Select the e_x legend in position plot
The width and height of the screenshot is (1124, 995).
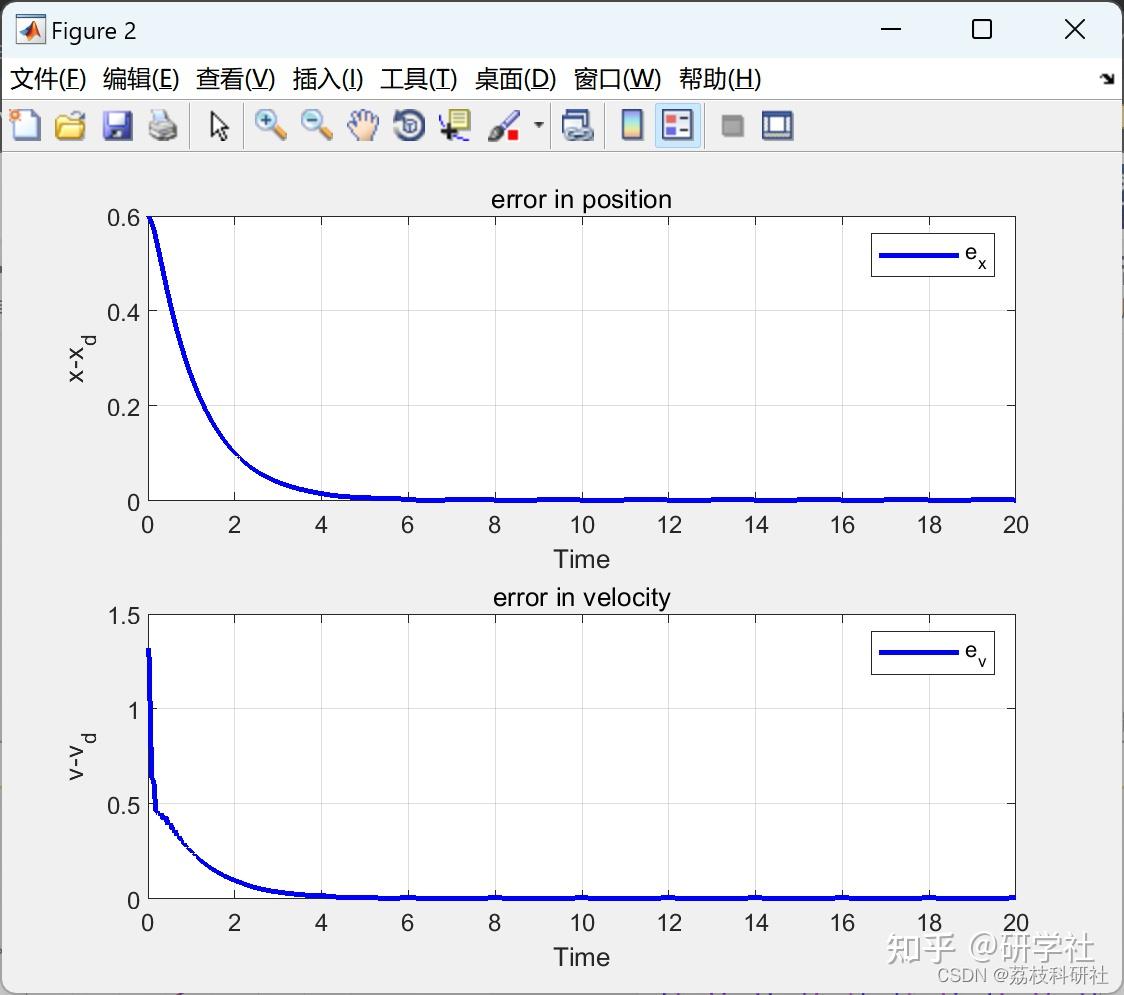click(x=933, y=254)
